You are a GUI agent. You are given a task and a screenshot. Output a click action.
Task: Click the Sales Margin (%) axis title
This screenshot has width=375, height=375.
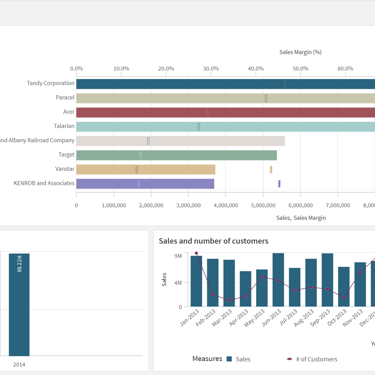pyautogui.click(x=300, y=52)
